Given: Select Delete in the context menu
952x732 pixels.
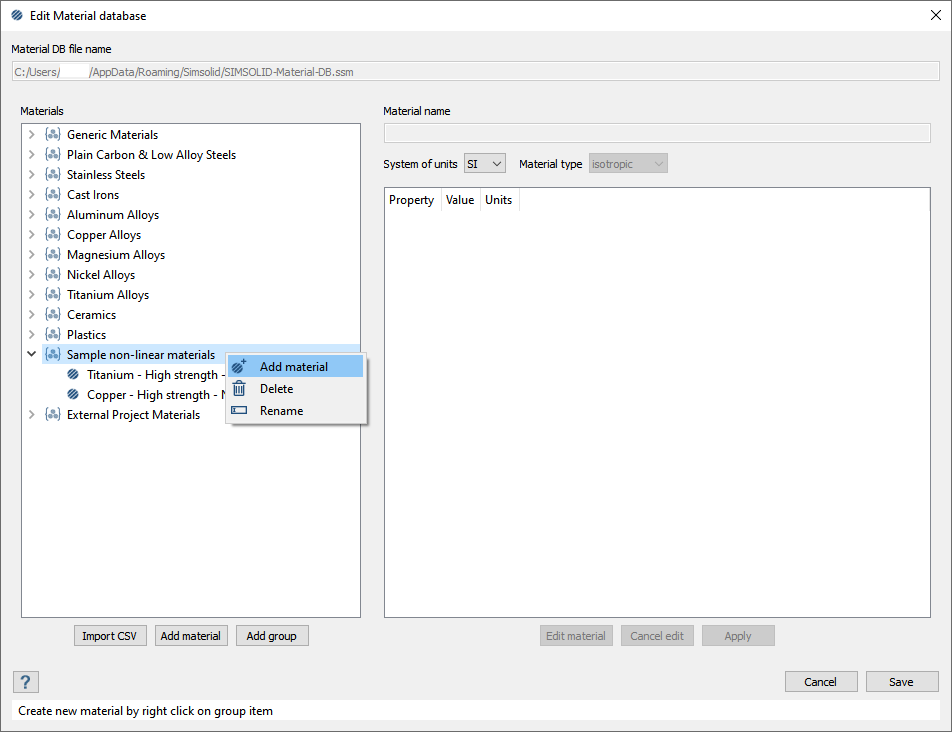Looking at the screenshot, I should point(276,389).
